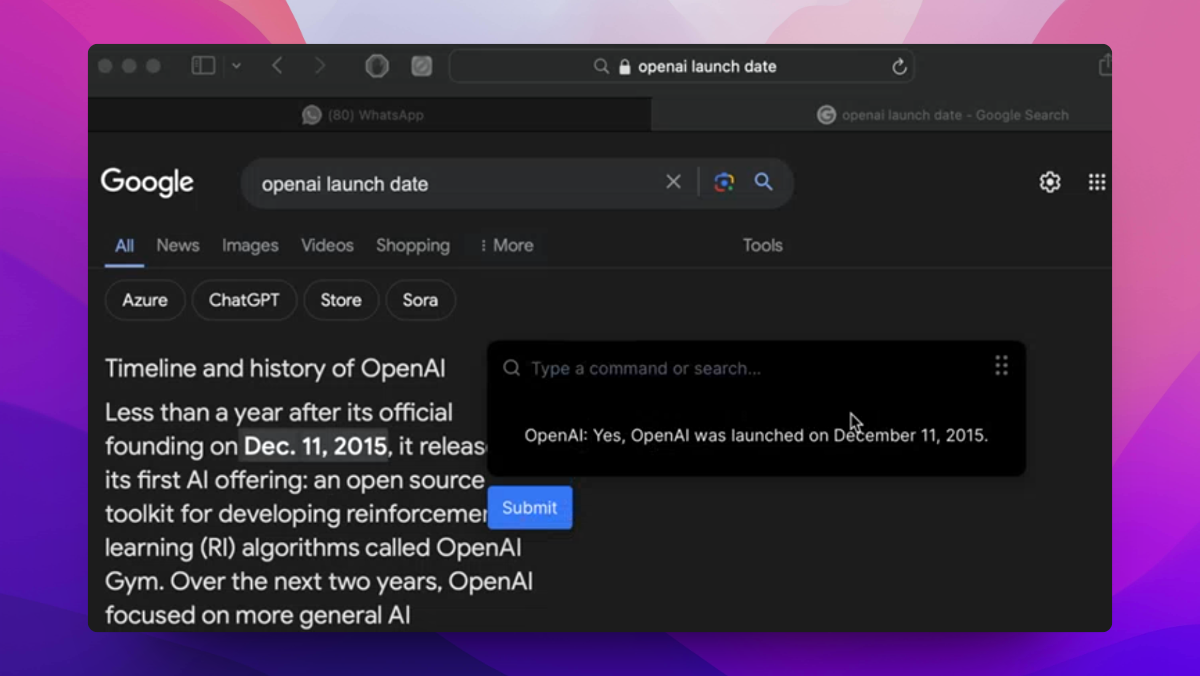
Task: Click the blue Submit button
Action: [530, 508]
